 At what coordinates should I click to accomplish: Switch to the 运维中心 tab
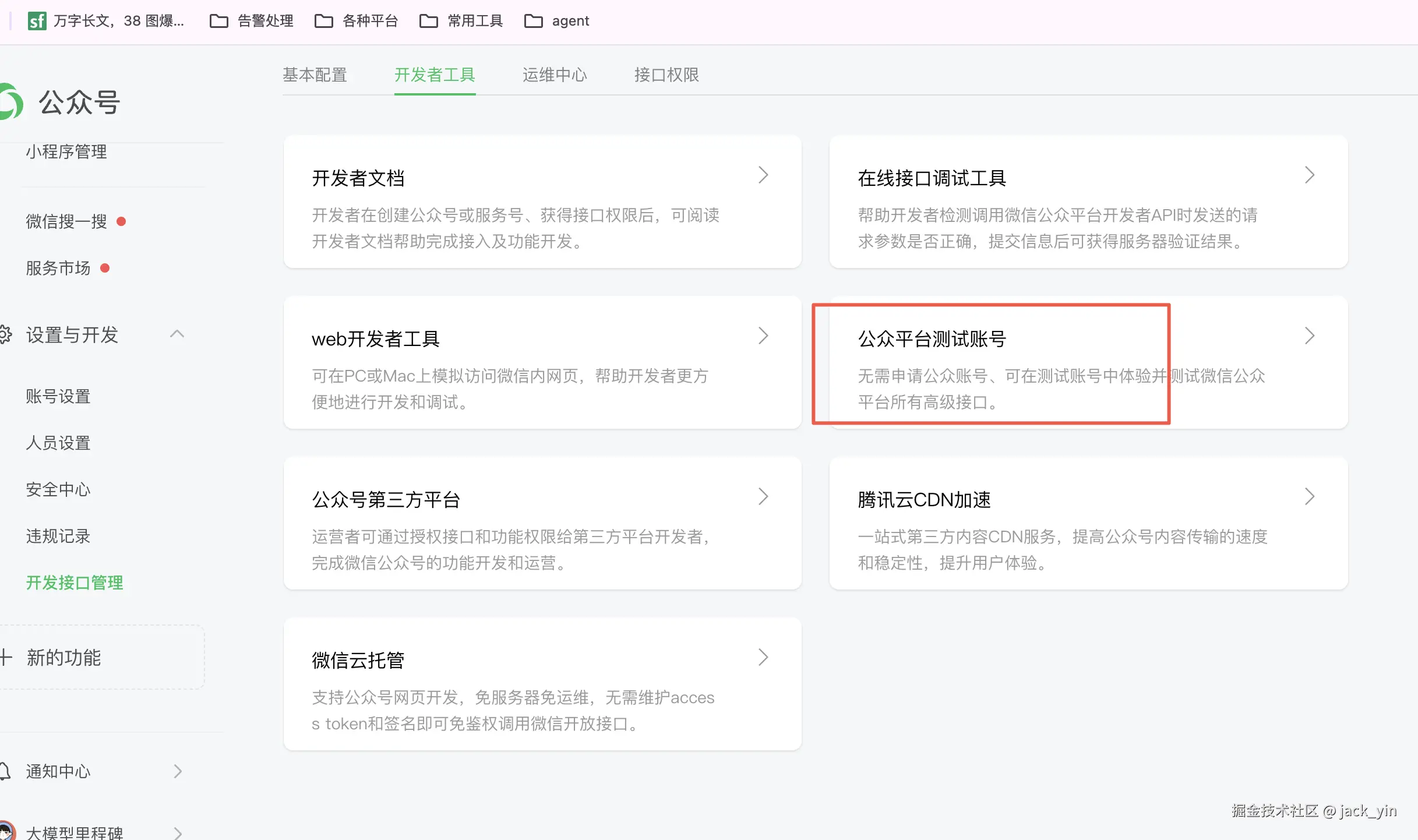pos(554,75)
